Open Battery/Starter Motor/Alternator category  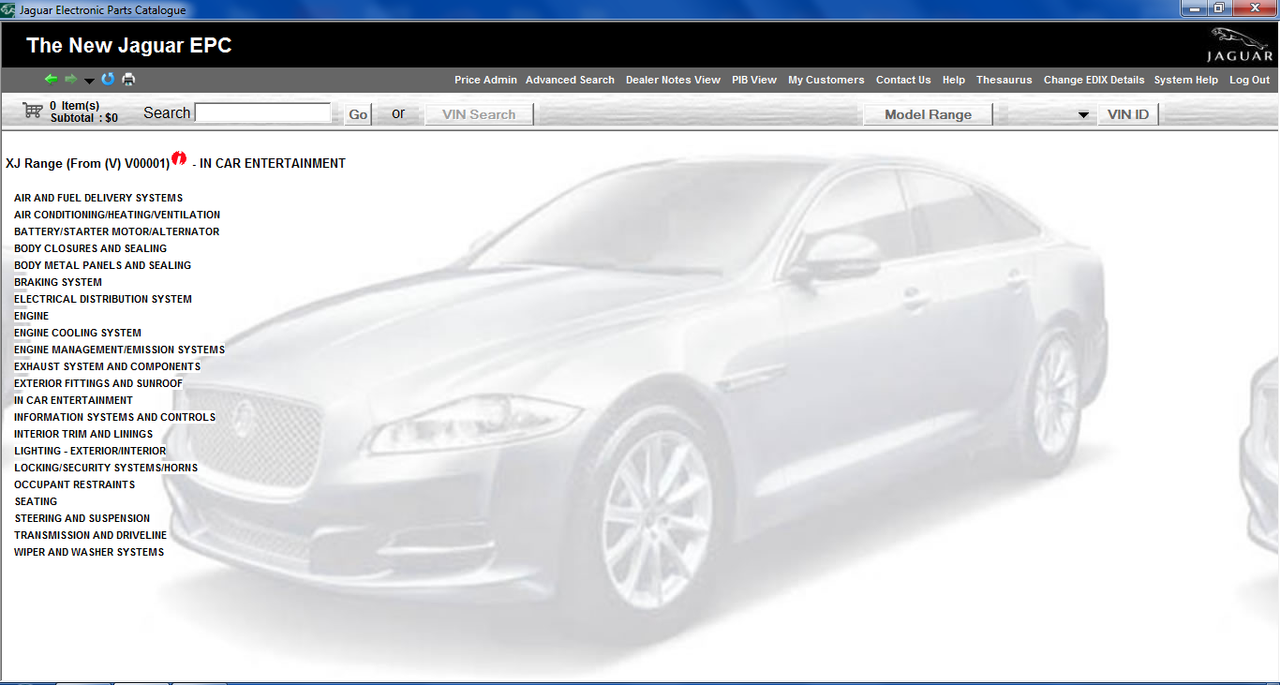click(x=117, y=232)
